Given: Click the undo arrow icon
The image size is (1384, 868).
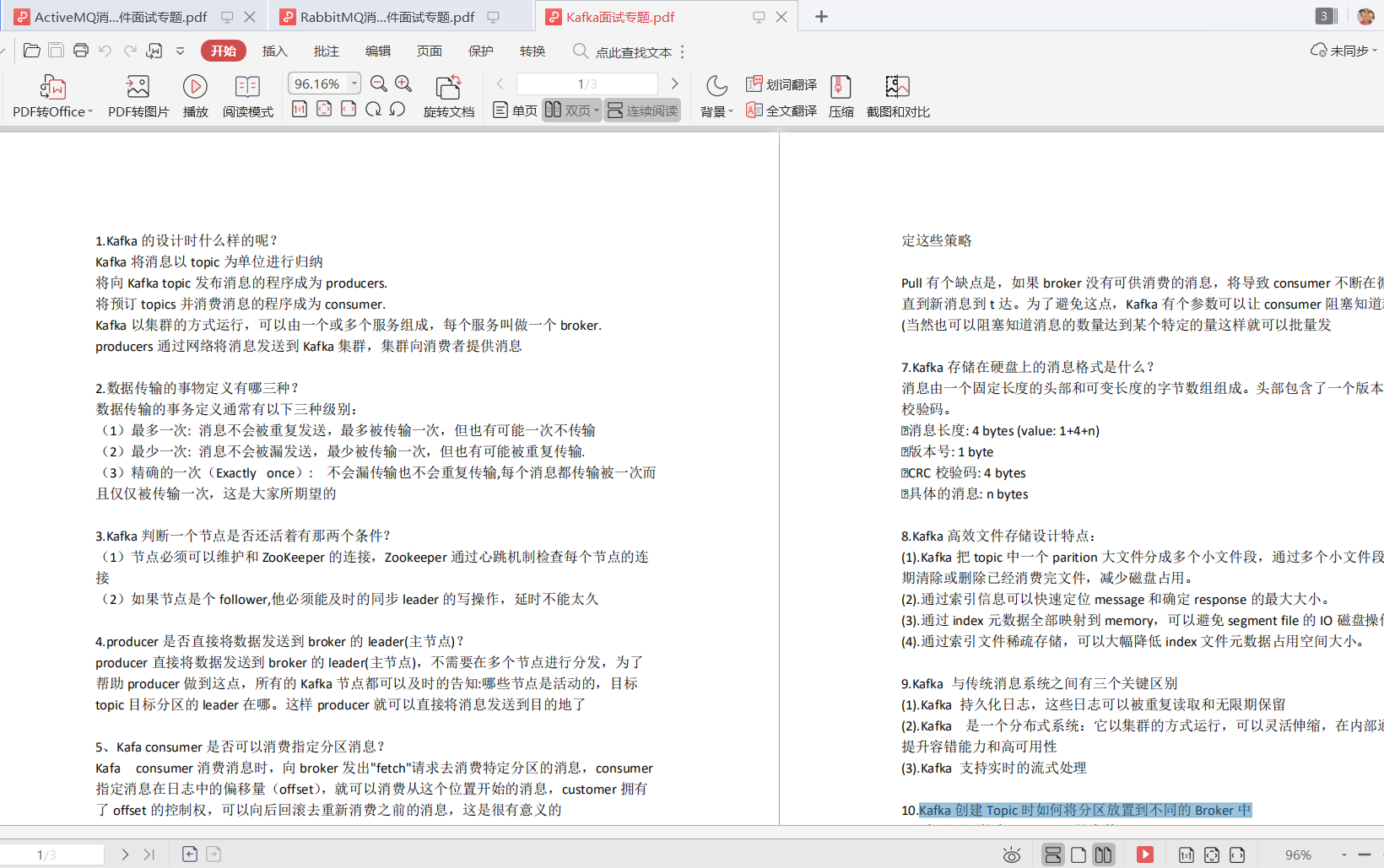Looking at the screenshot, I should [x=105, y=51].
